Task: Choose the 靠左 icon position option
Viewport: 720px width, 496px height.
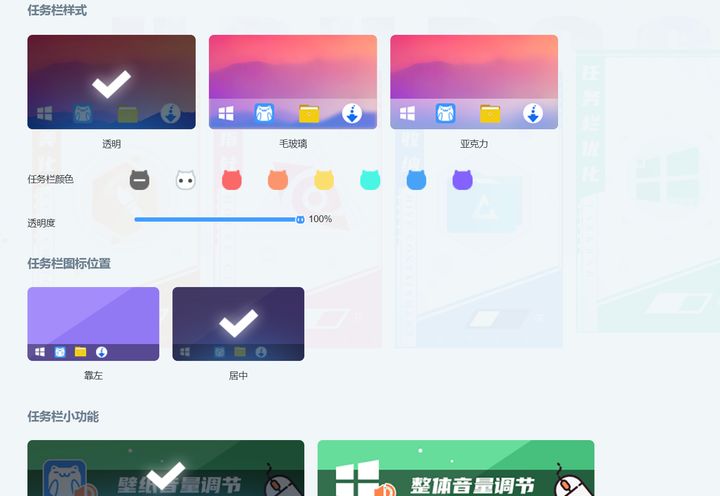Action: coord(93,323)
